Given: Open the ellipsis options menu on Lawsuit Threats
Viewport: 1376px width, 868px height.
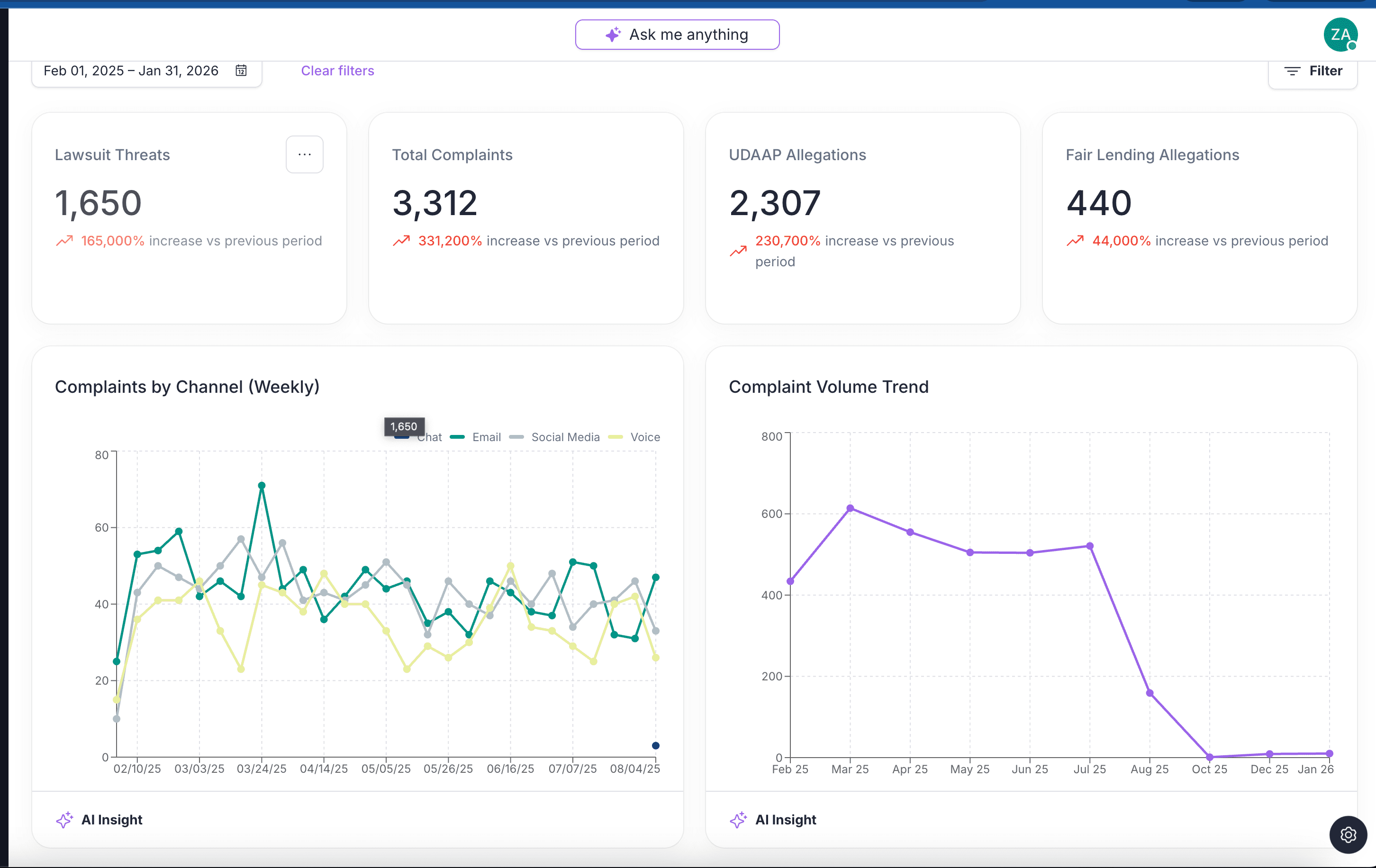Looking at the screenshot, I should click(305, 154).
